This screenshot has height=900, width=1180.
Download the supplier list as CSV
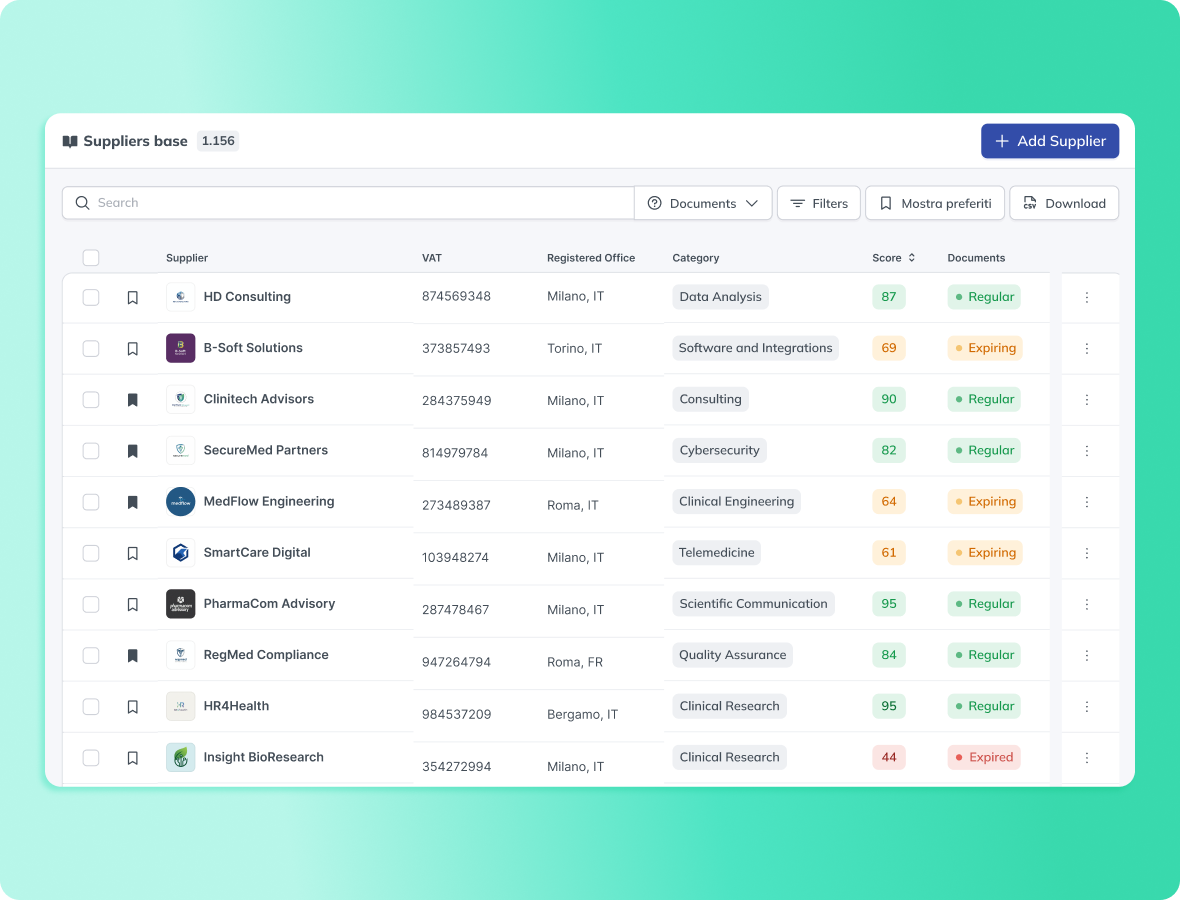tap(1064, 203)
